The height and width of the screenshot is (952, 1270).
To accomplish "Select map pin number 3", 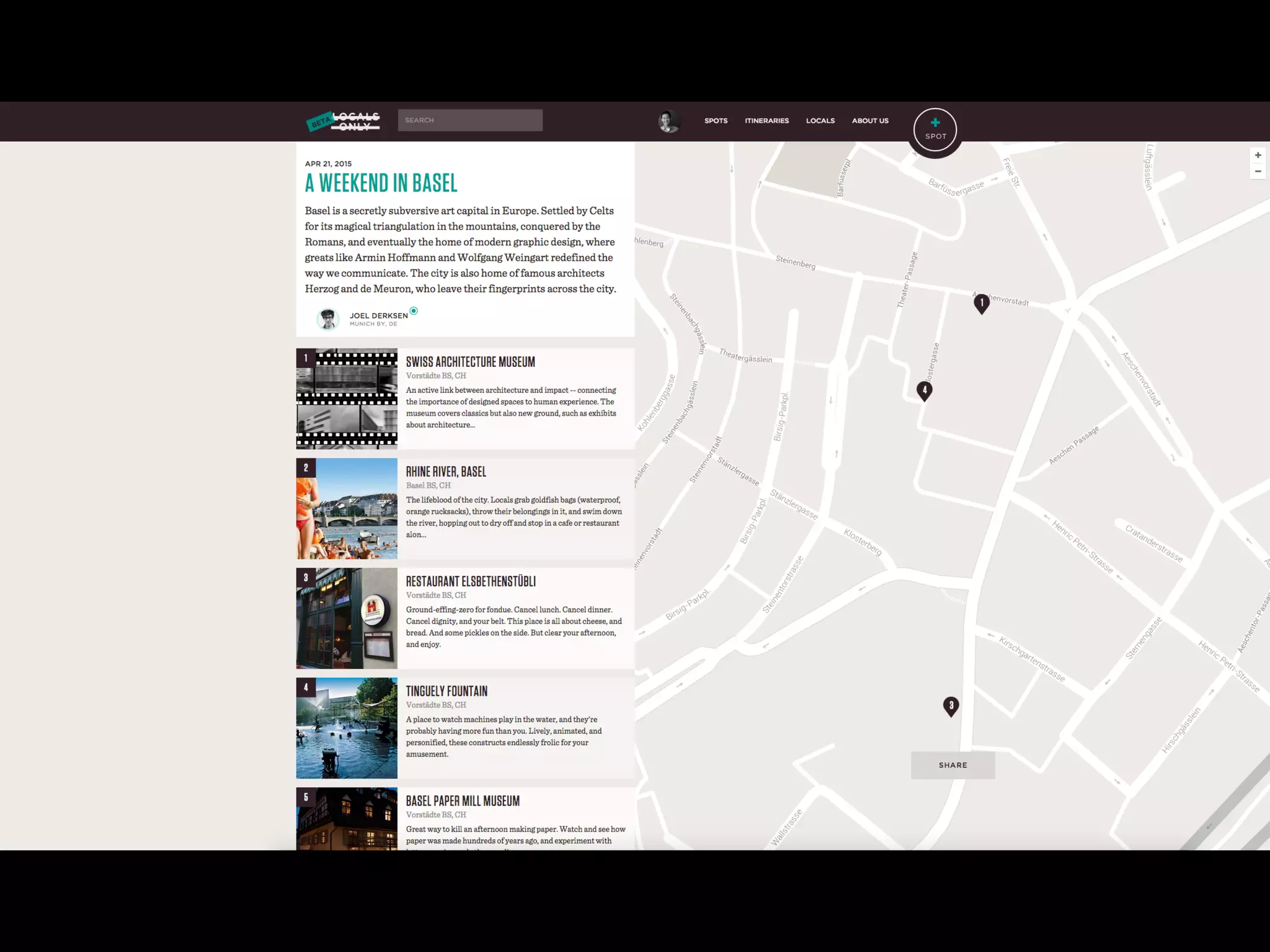I will point(951,706).
